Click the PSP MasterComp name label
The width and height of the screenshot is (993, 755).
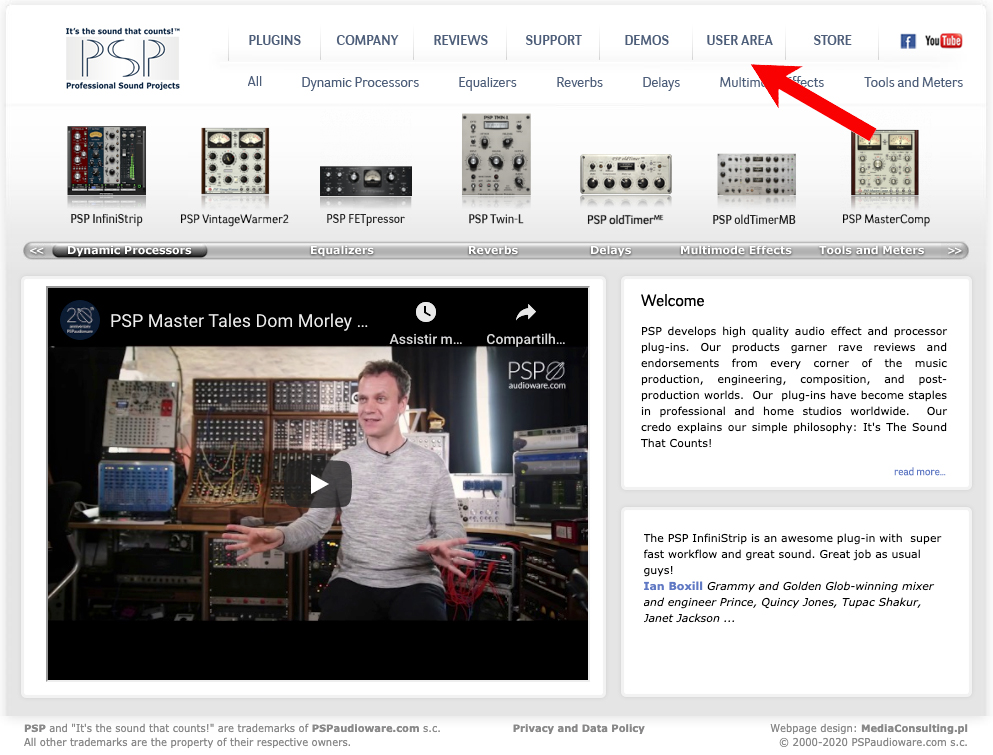pyautogui.click(x=886, y=219)
